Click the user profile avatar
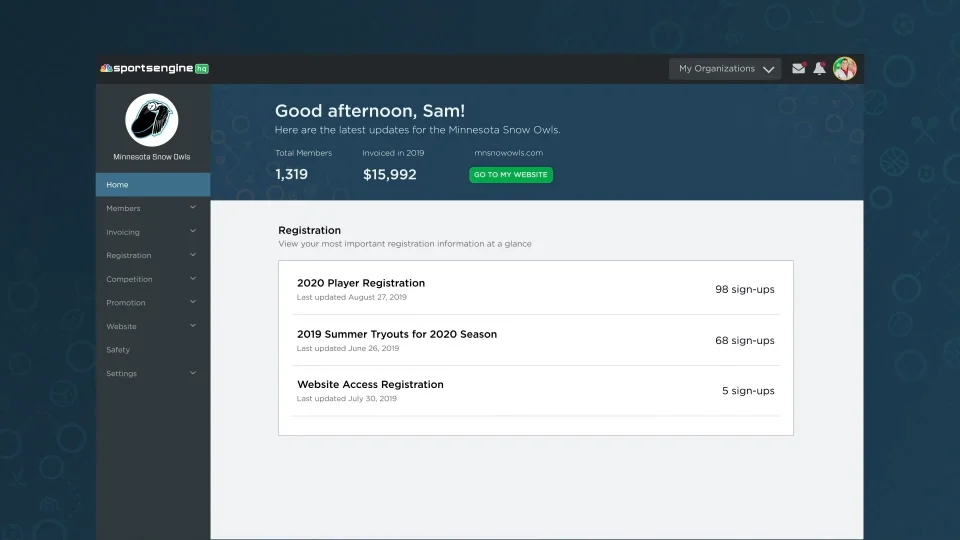The height and width of the screenshot is (540, 960). (x=845, y=69)
